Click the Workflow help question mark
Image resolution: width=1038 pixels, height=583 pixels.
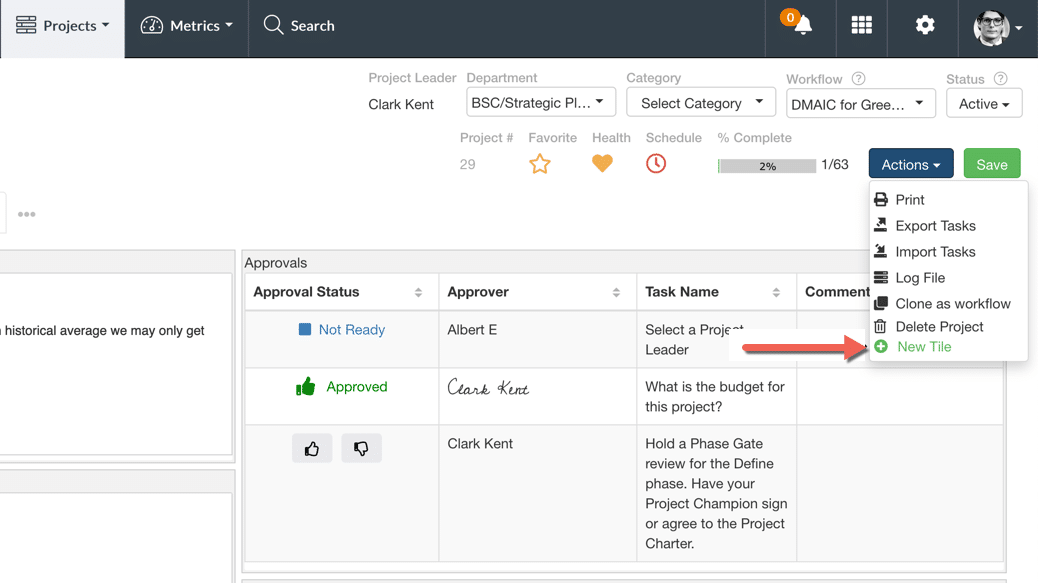pos(859,79)
